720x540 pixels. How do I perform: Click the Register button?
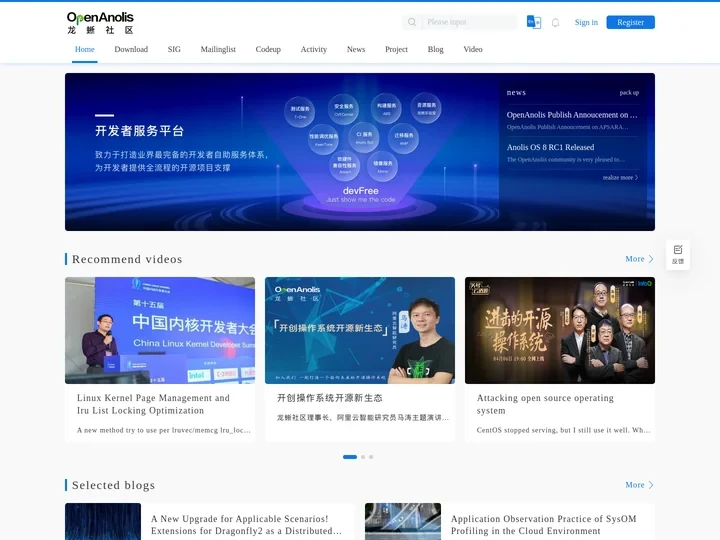(x=630, y=22)
